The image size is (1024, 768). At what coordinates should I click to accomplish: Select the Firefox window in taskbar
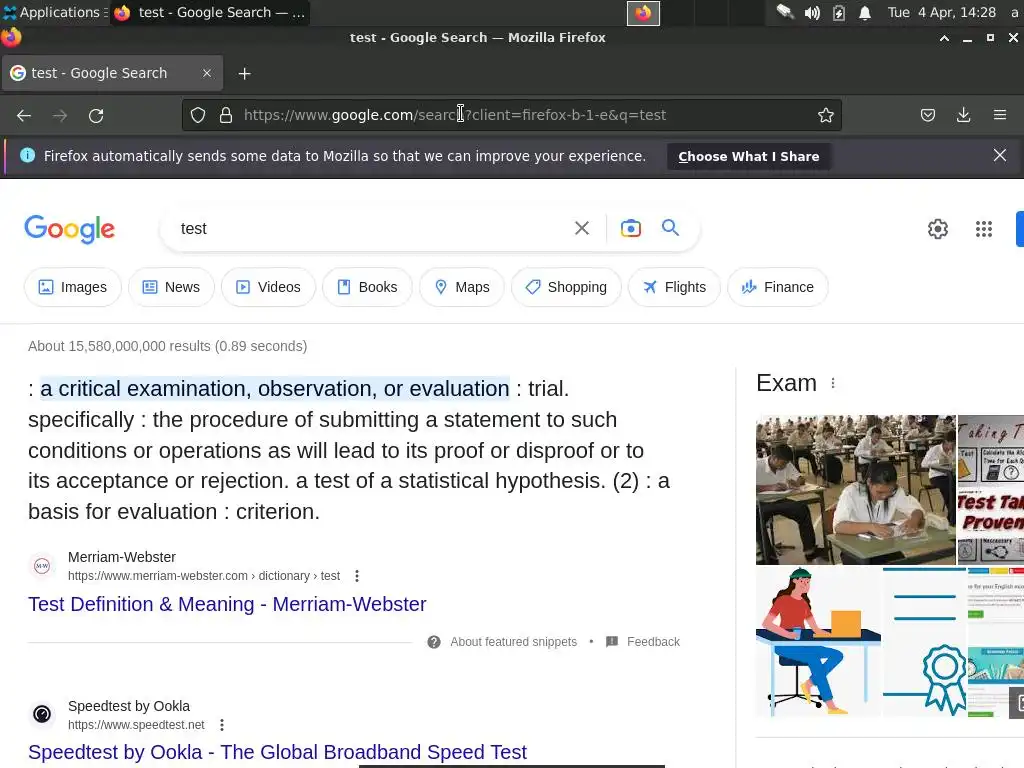pos(210,12)
